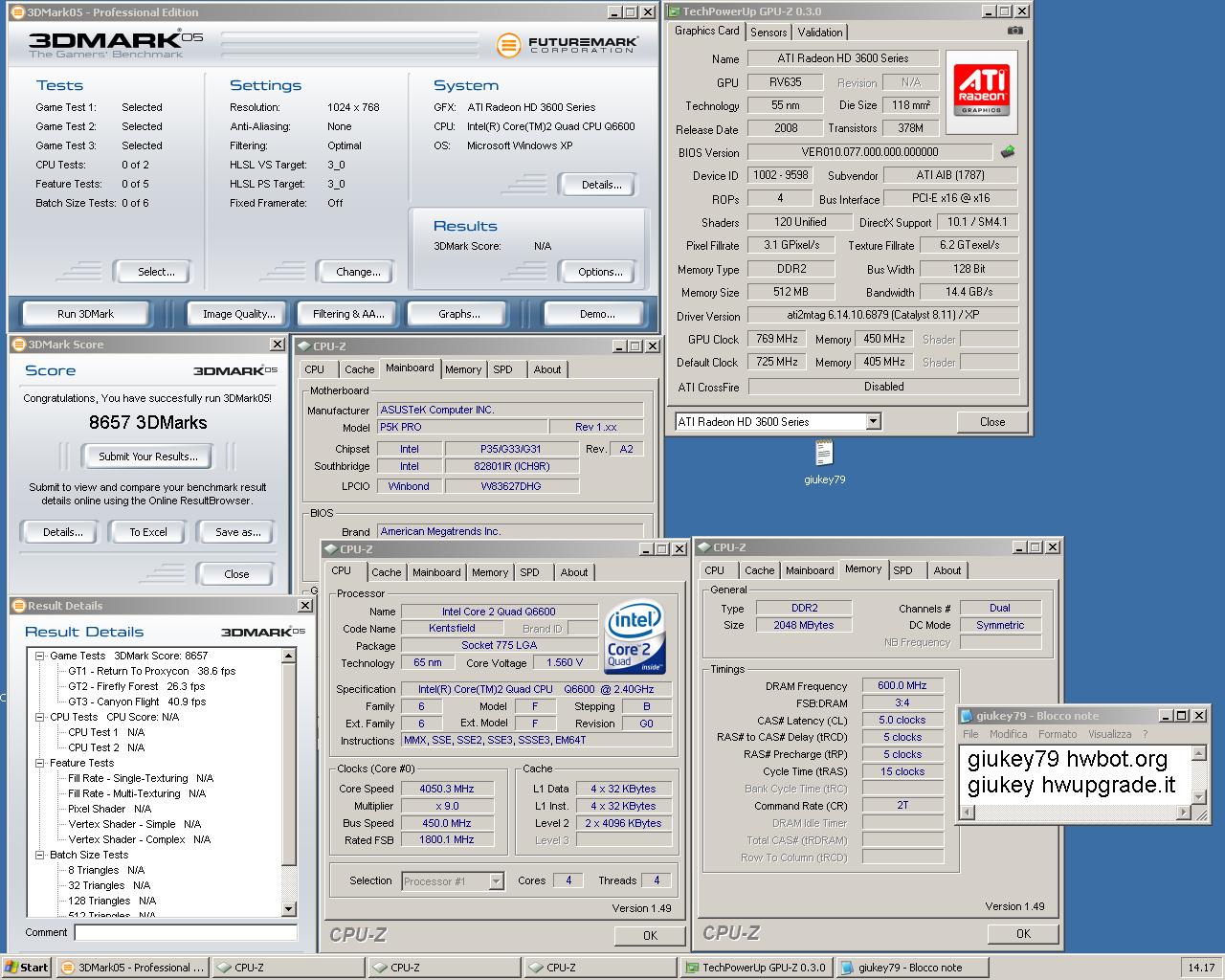Open the About tab in CPU-Z Mainboard window
Screen dimensions: 1225x980
click(547, 369)
